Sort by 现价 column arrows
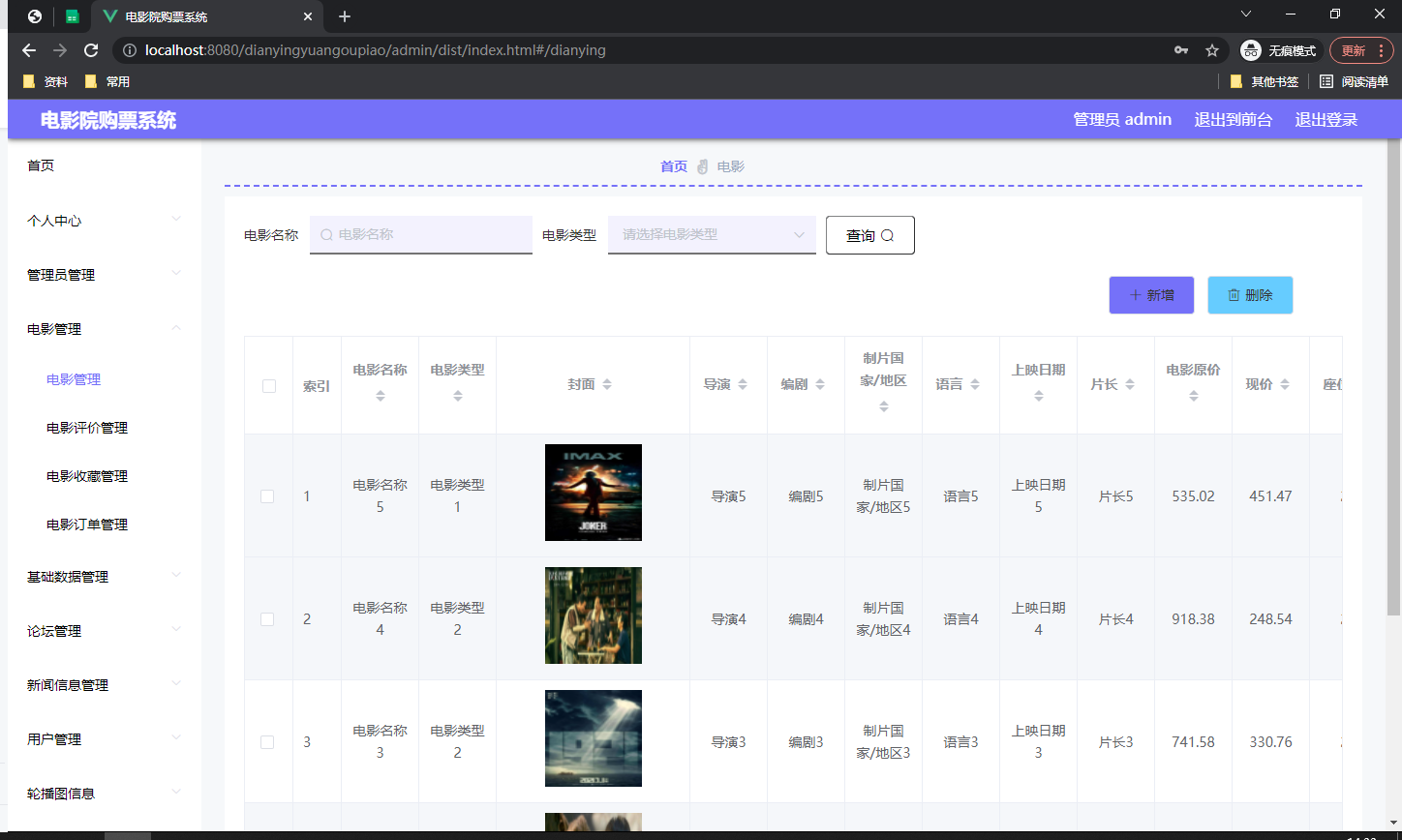The height and width of the screenshot is (840, 1402). [1285, 384]
